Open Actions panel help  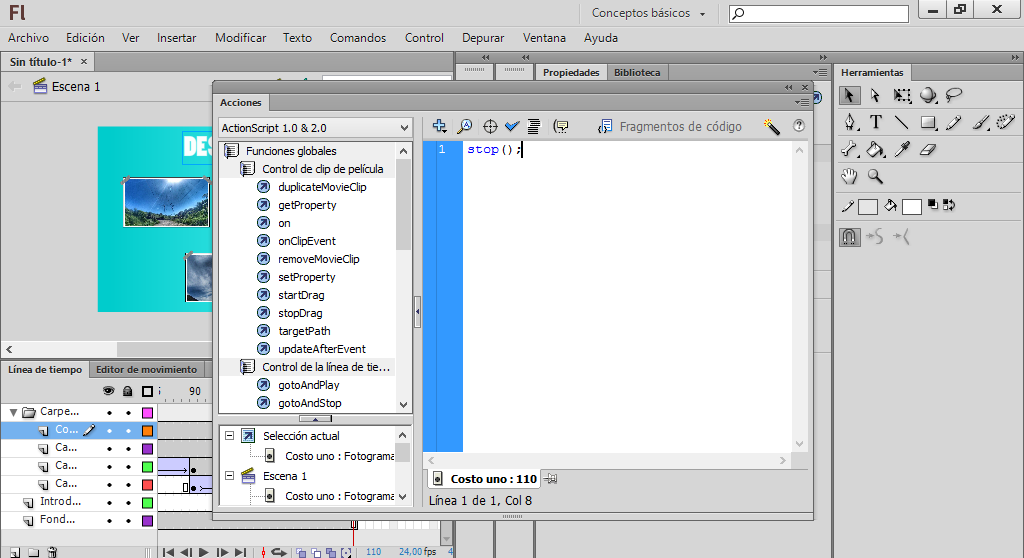(x=799, y=125)
